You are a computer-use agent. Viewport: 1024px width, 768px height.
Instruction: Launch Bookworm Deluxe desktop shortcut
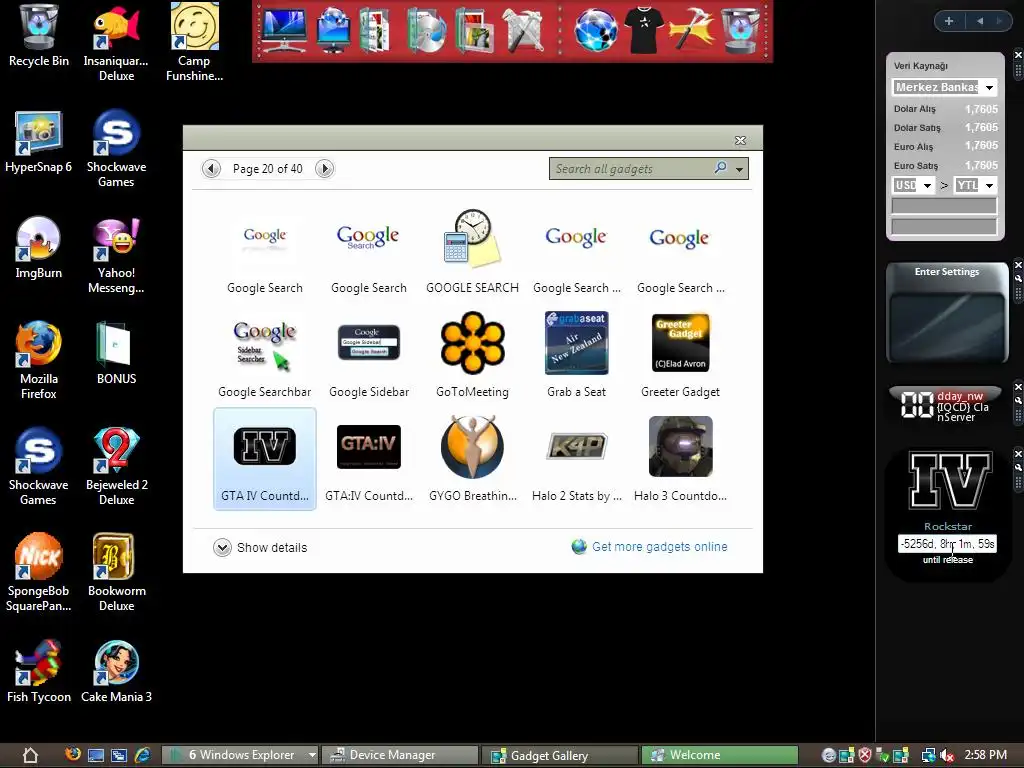coord(116,573)
